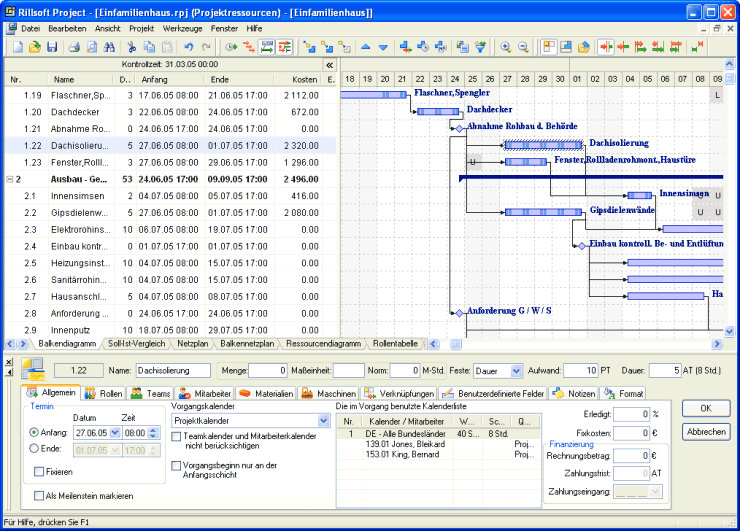The height and width of the screenshot is (531, 740).
Task: Open print preview icon
Action: click(x=92, y=47)
